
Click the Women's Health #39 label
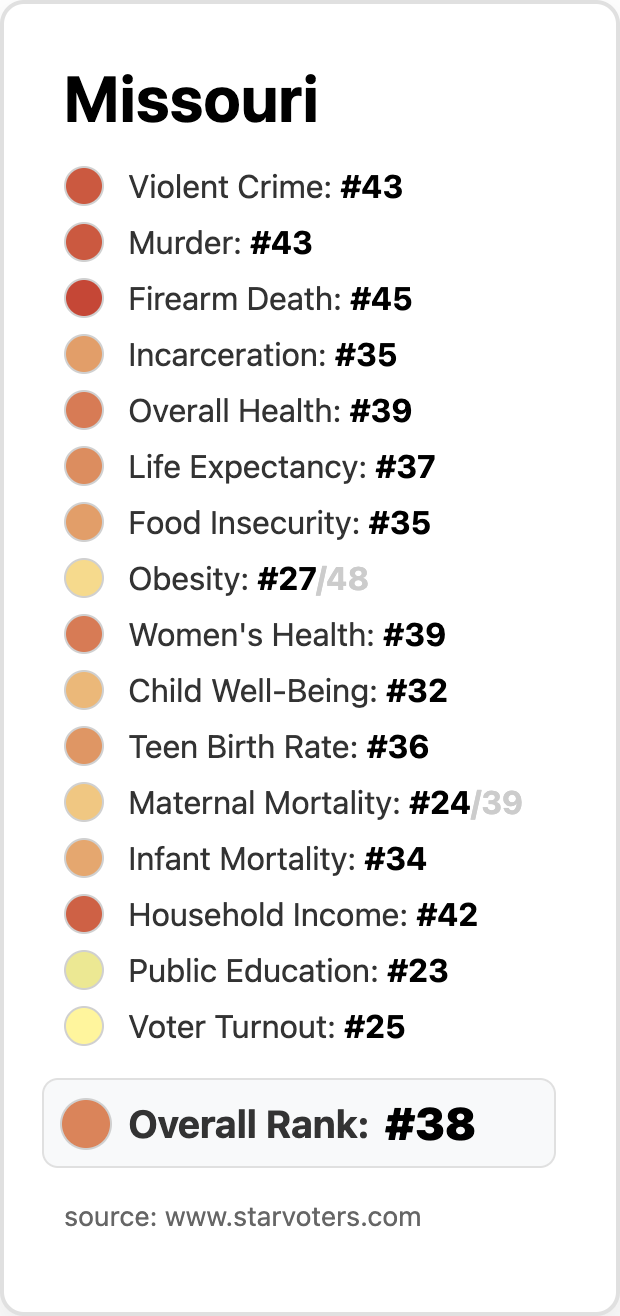[287, 635]
